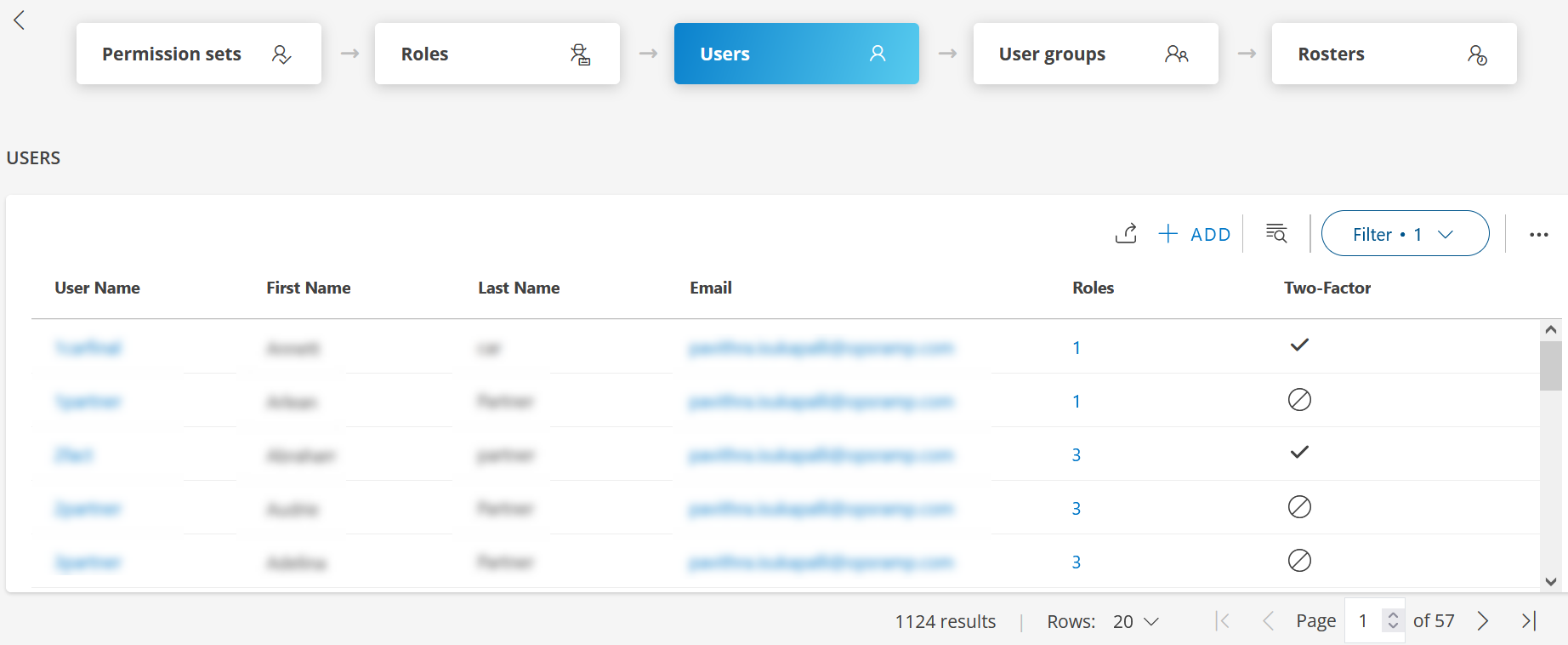Image resolution: width=1568 pixels, height=645 pixels.
Task: Click the table scrollbar down arrow
Action: 1551,582
